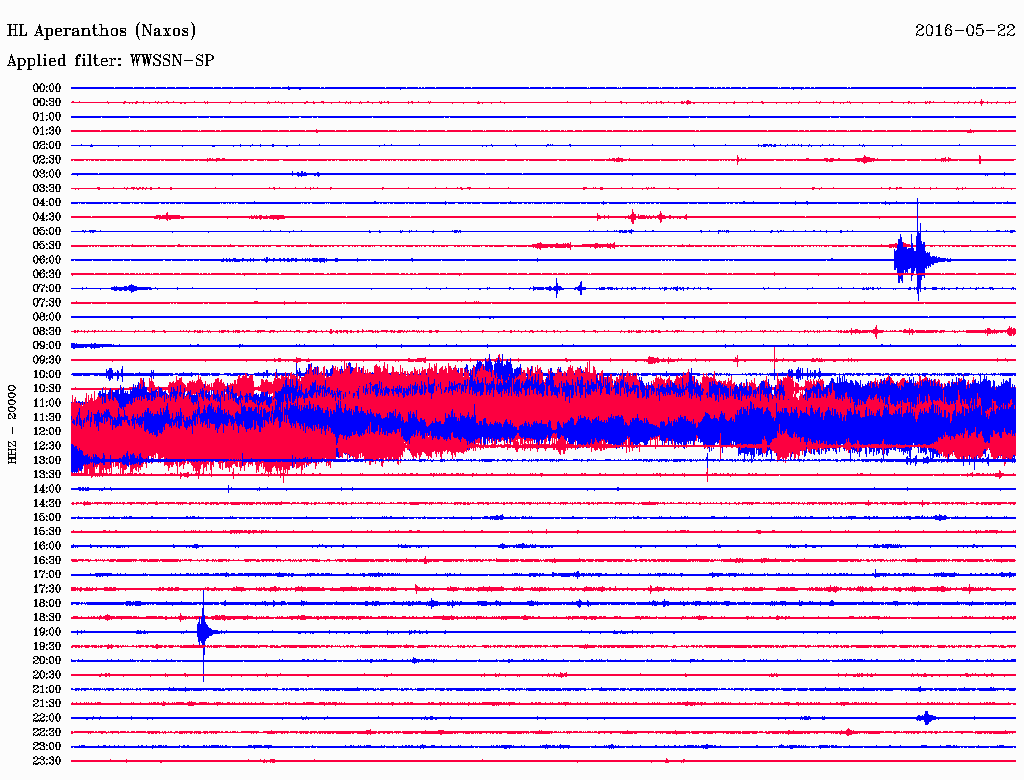Select the 18:00 time label
The width and height of the screenshot is (1024, 780).
(47, 603)
